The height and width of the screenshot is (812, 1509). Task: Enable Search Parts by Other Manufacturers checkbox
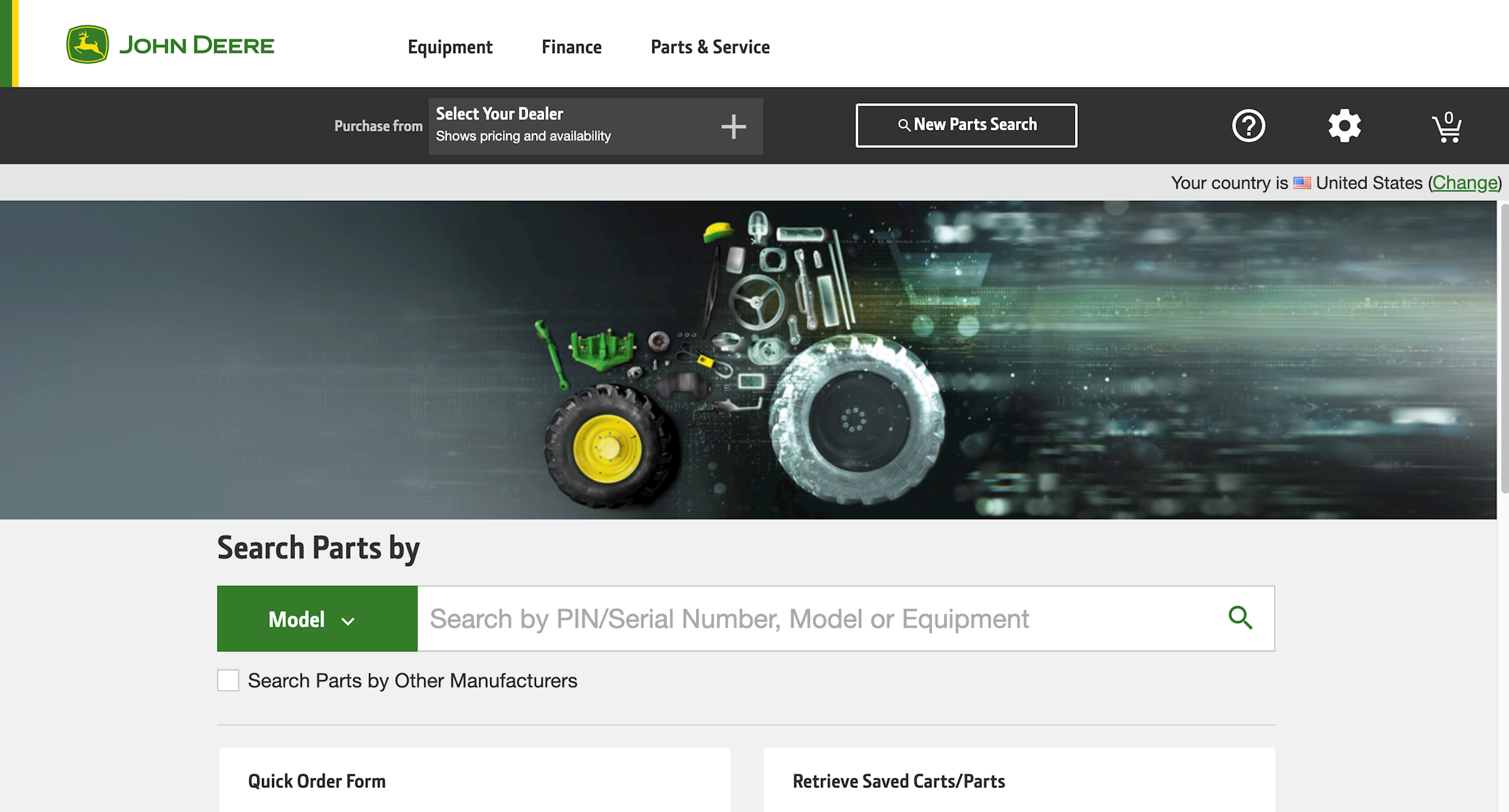(228, 680)
